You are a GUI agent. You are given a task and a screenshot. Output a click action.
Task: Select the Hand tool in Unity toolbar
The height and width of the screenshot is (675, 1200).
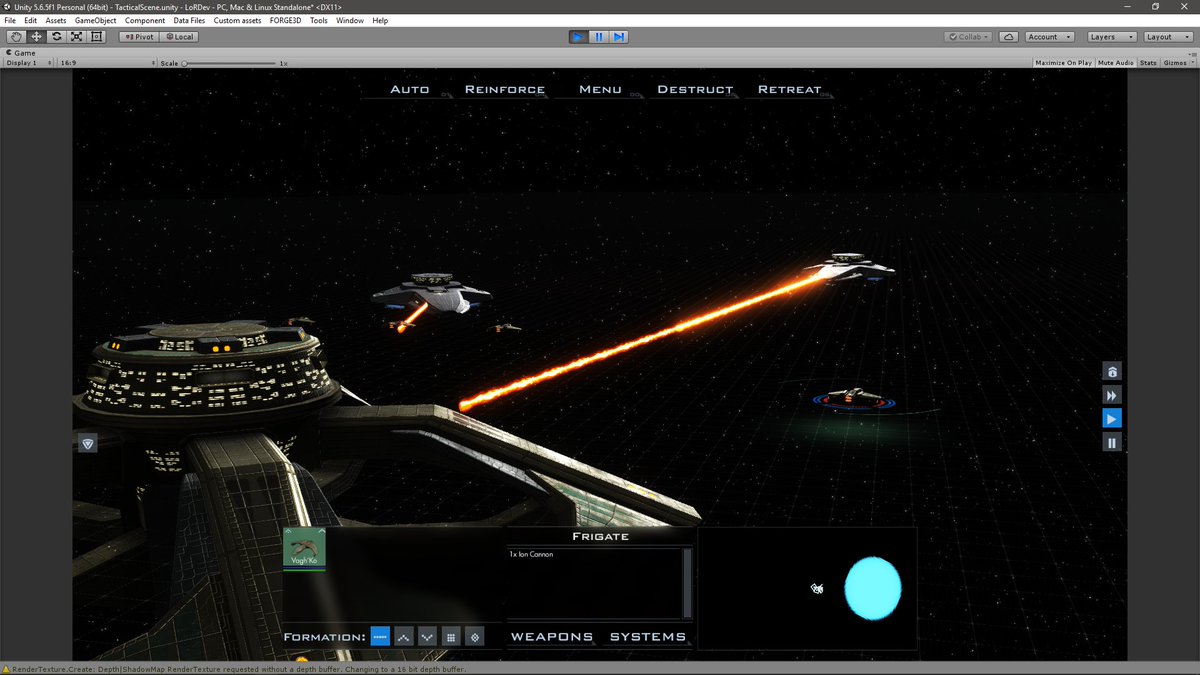click(x=14, y=36)
